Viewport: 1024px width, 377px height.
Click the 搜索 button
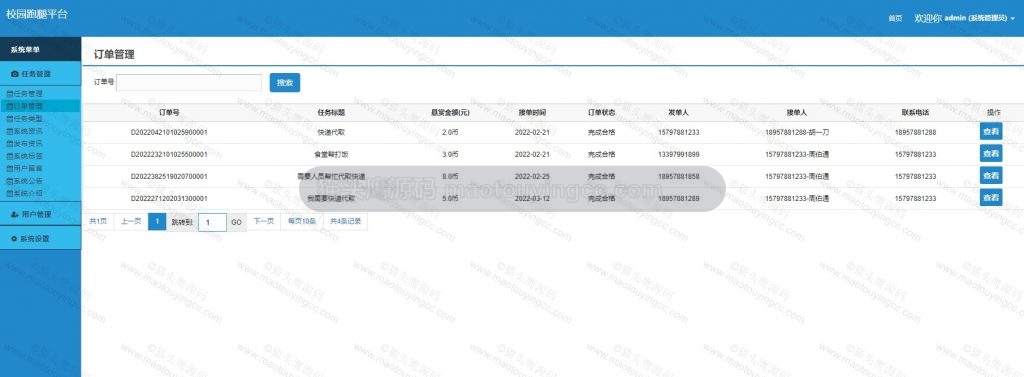tap(285, 82)
